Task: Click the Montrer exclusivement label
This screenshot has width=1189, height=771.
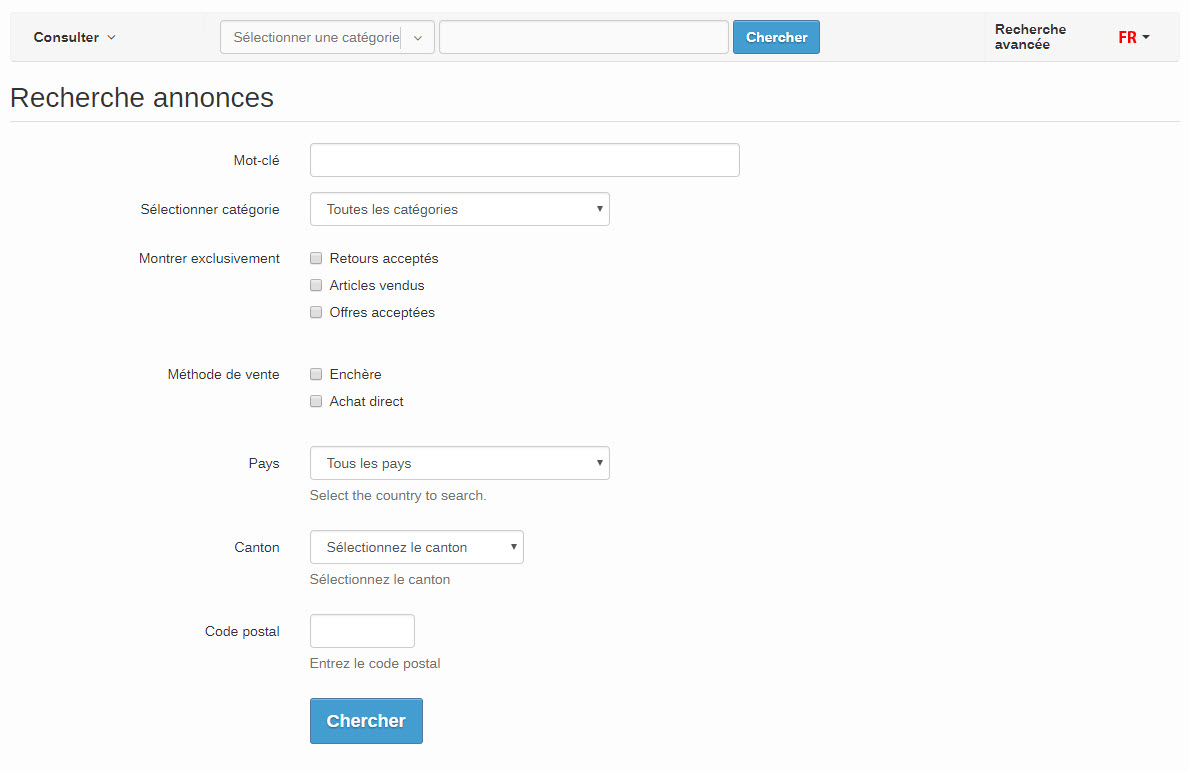Action: click(x=209, y=259)
